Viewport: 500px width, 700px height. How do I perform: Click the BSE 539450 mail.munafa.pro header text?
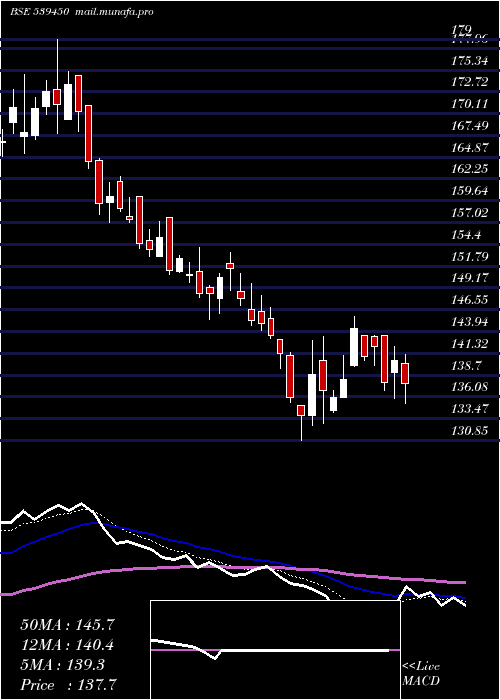click(82, 12)
